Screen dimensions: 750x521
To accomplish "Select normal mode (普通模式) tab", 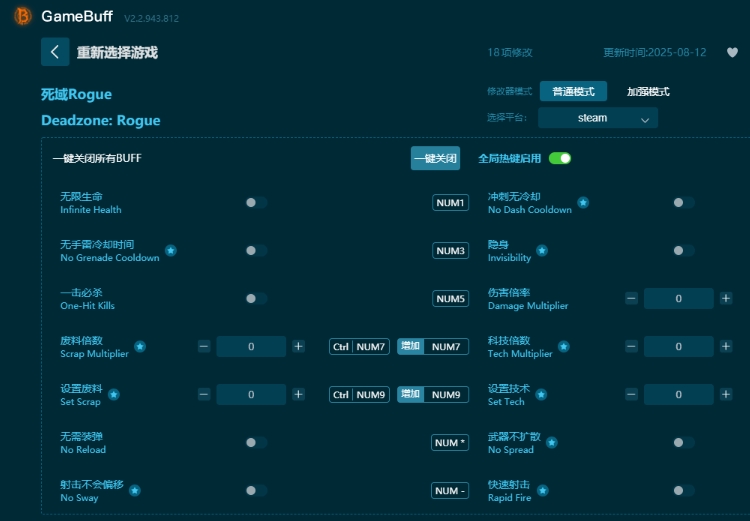I will click(573, 91).
